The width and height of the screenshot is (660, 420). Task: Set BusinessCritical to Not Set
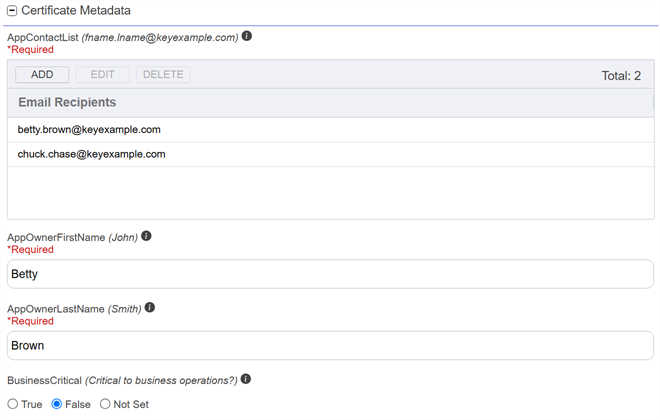(x=105, y=404)
